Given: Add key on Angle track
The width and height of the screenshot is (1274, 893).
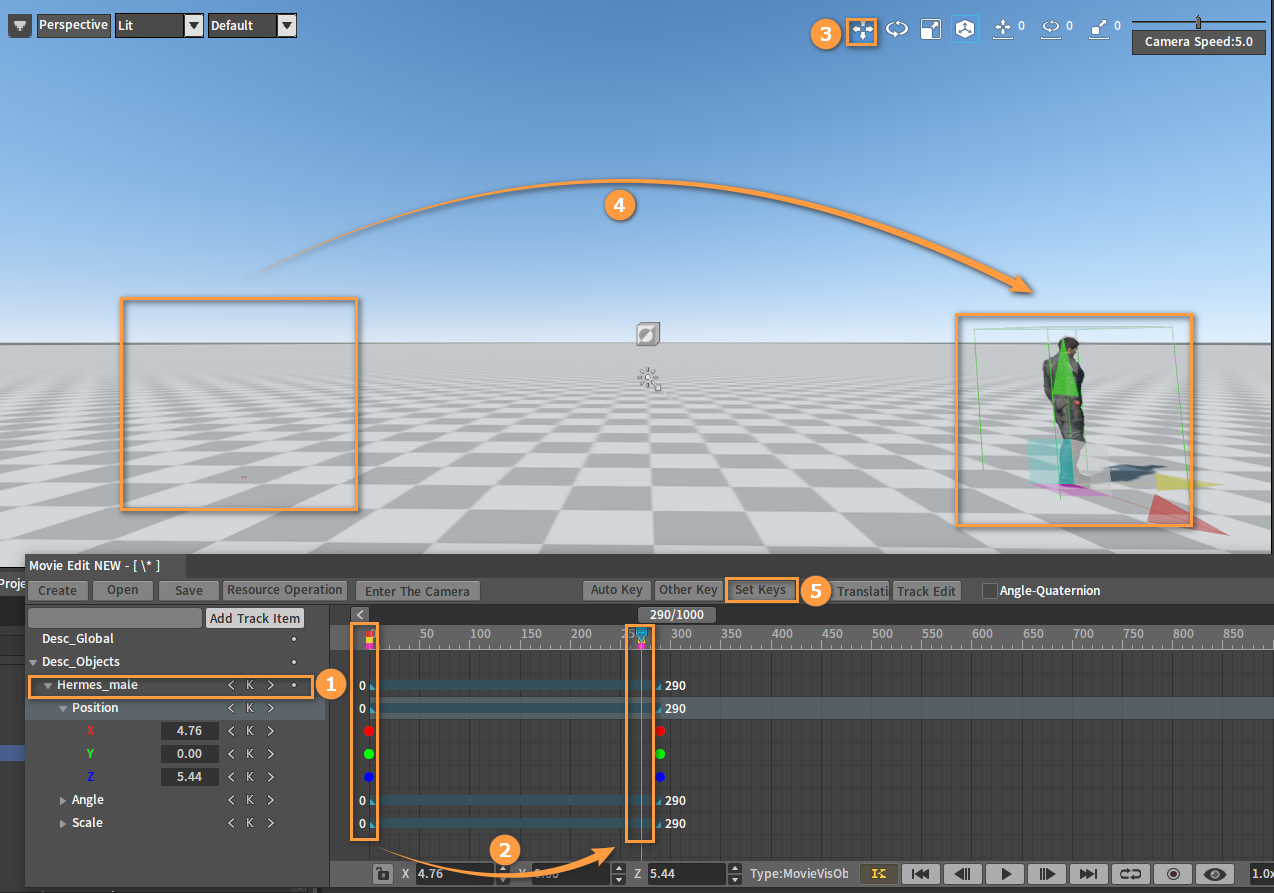Looking at the screenshot, I should tap(250, 800).
